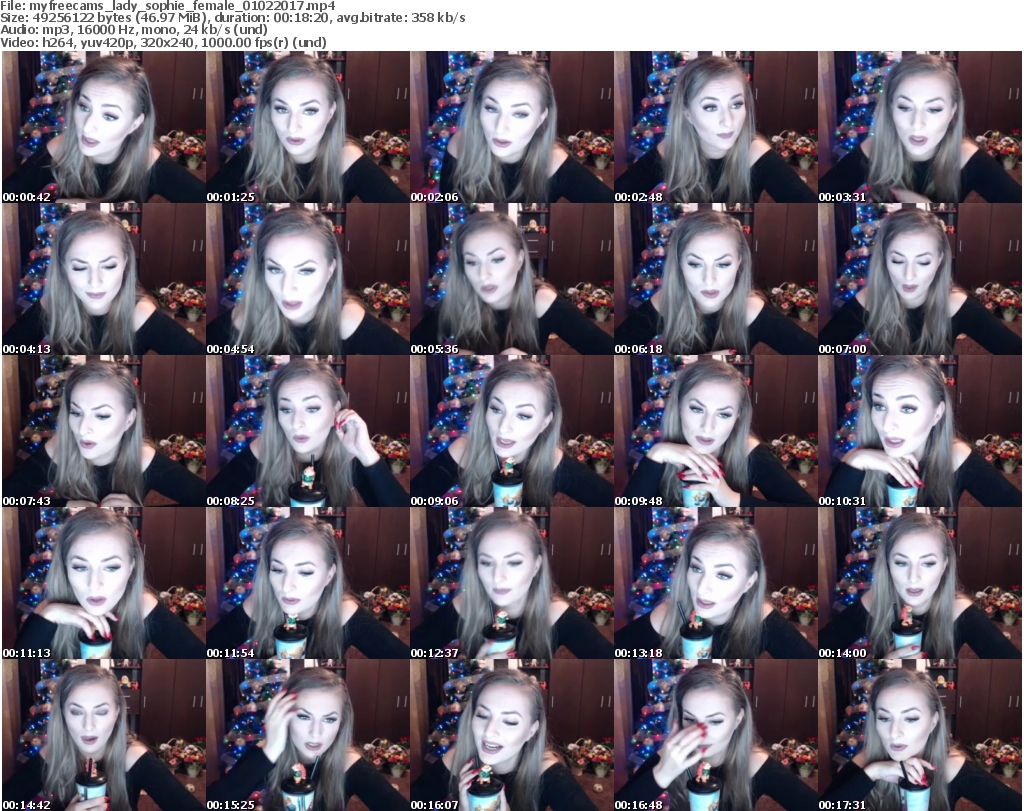
Task: Click the thumbnail frame stamped 00:04:13
Action: [x=104, y=279]
